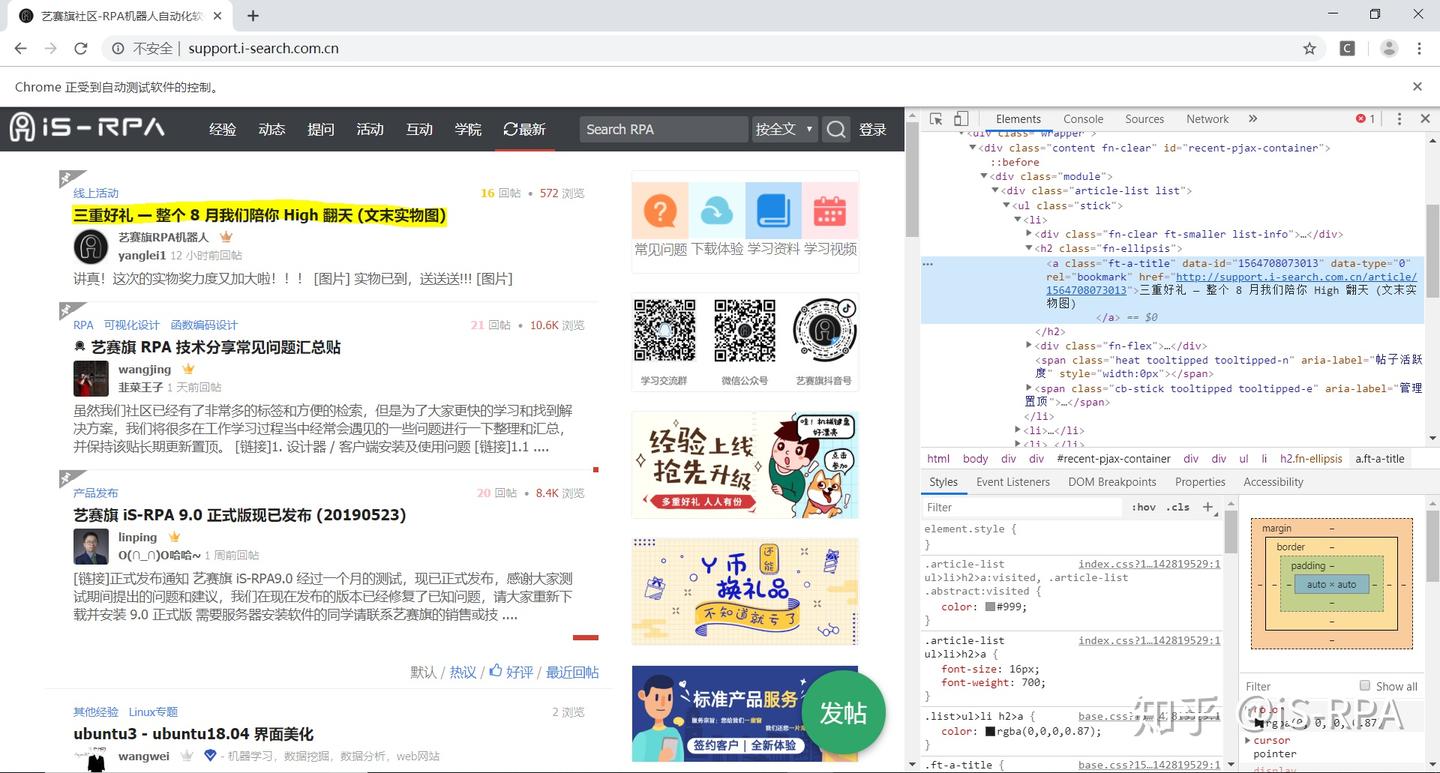The width and height of the screenshot is (1440, 773).
Task: Toggle the :hov element state button
Action: coord(1144,507)
